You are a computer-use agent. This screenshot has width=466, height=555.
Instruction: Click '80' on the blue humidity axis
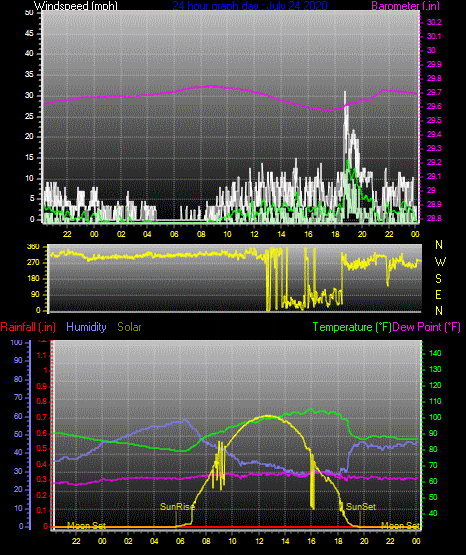point(18,379)
